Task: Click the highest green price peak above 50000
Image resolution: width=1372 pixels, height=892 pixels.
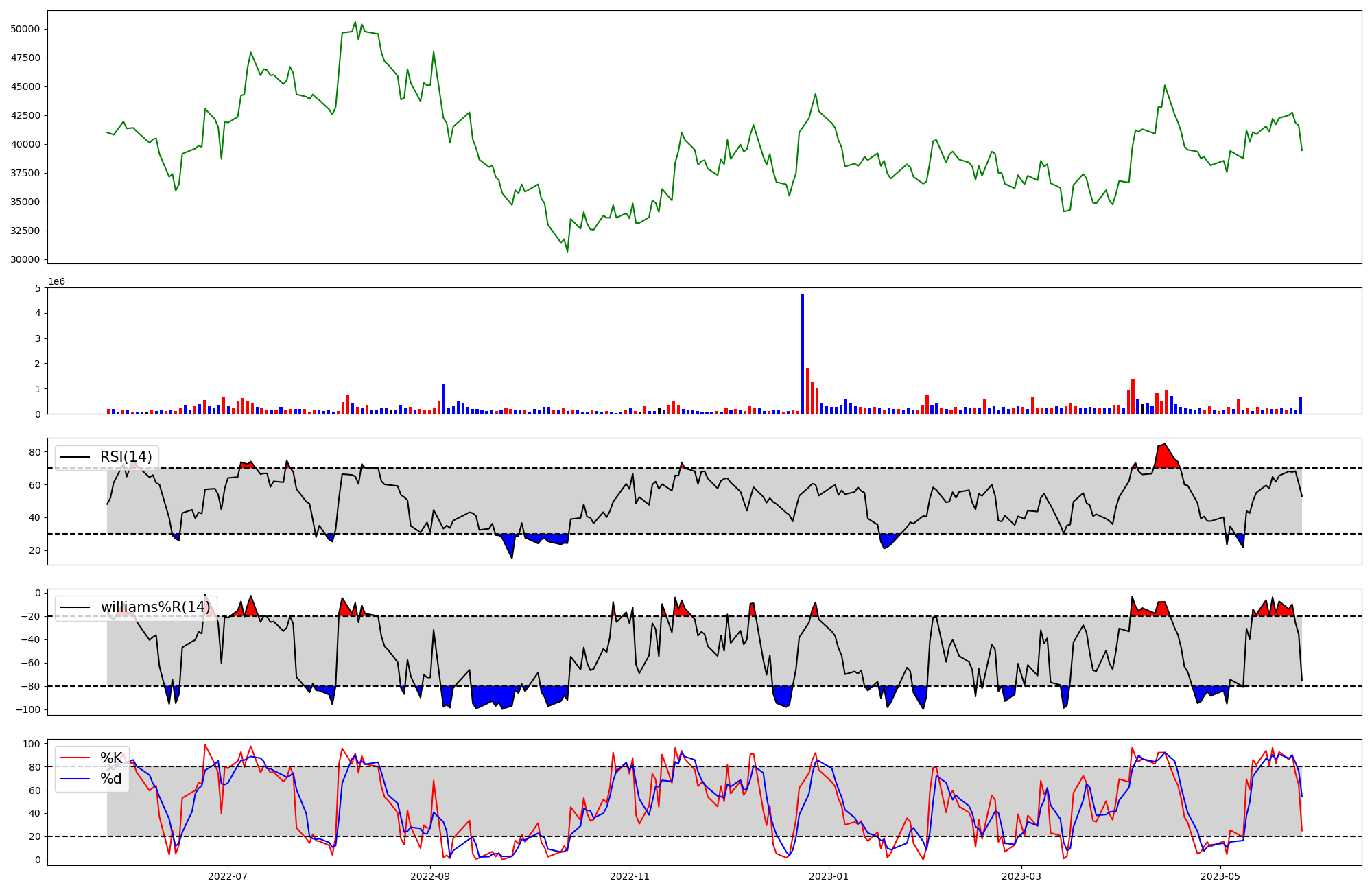Action: [355, 23]
